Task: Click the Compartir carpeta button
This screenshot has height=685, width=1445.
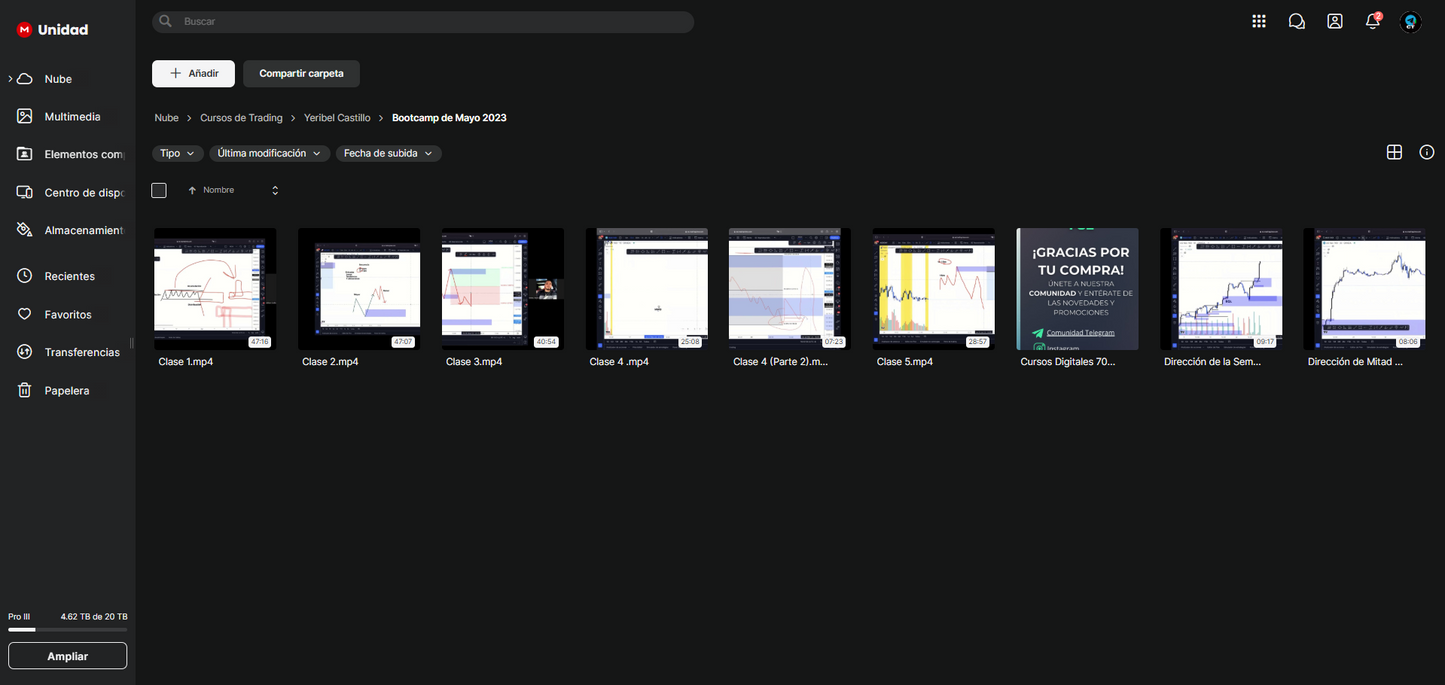Action: click(x=301, y=73)
